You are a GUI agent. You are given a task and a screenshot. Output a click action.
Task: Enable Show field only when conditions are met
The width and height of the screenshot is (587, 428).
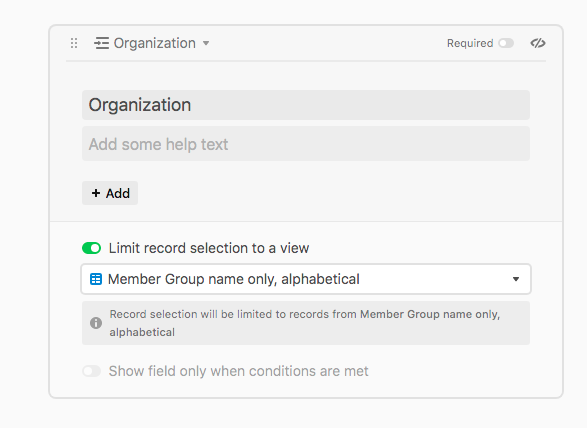(92, 371)
